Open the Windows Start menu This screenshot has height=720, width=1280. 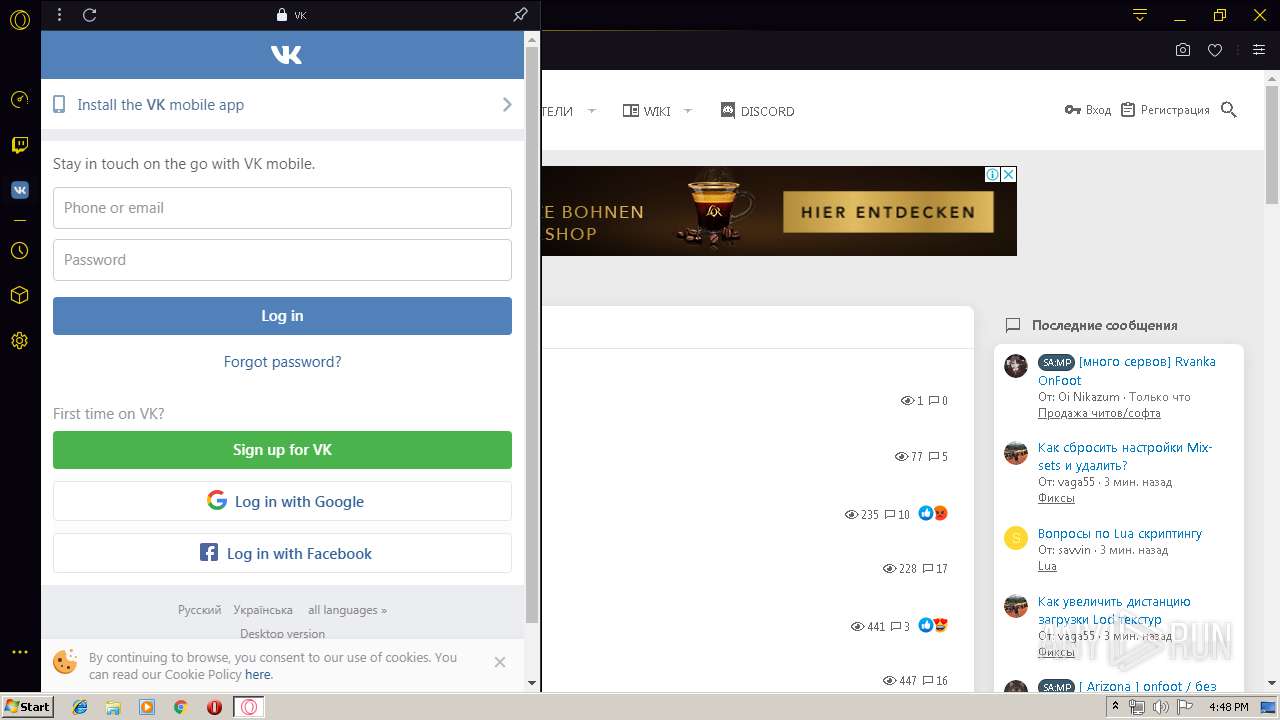point(27,707)
